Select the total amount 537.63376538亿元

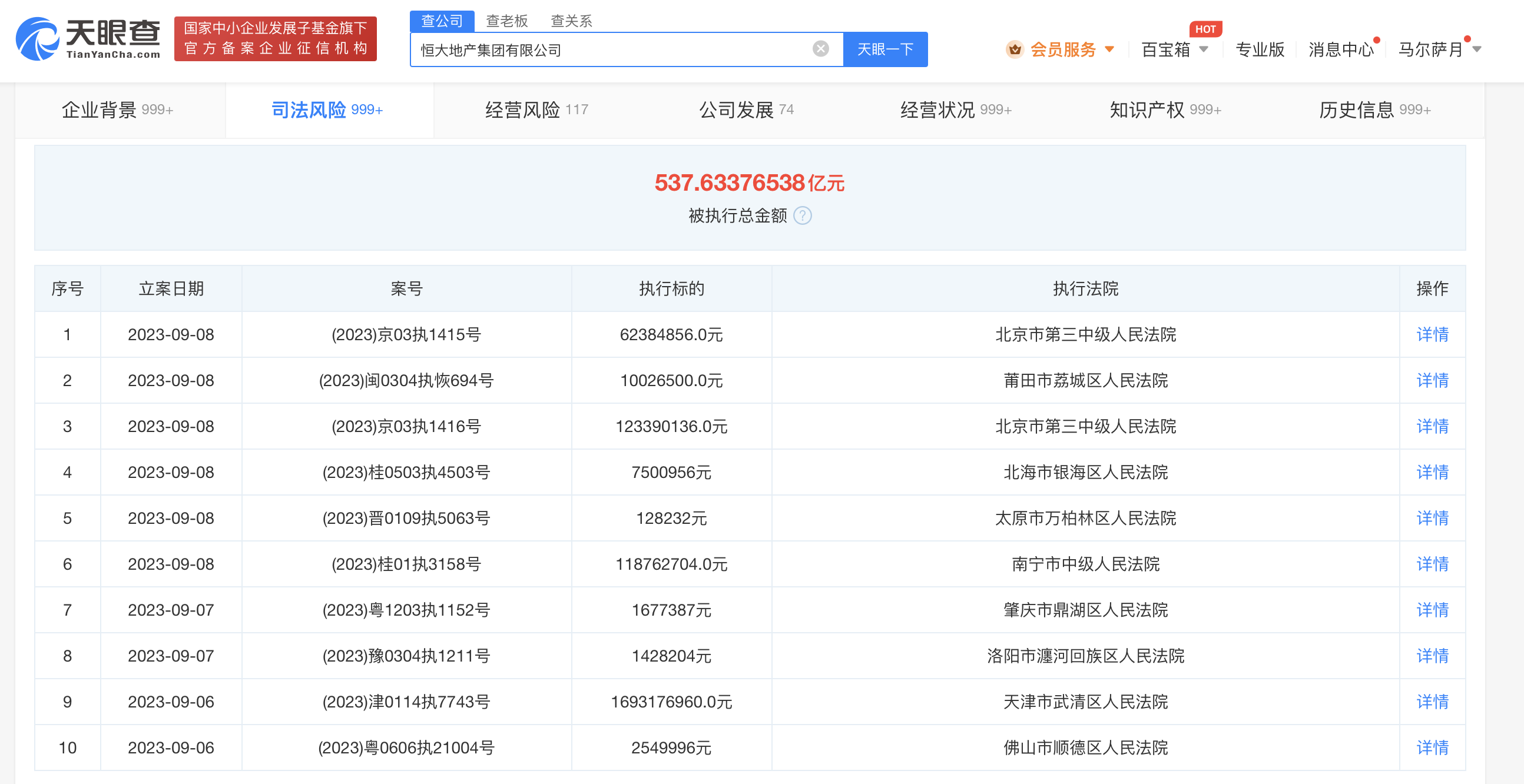[750, 182]
